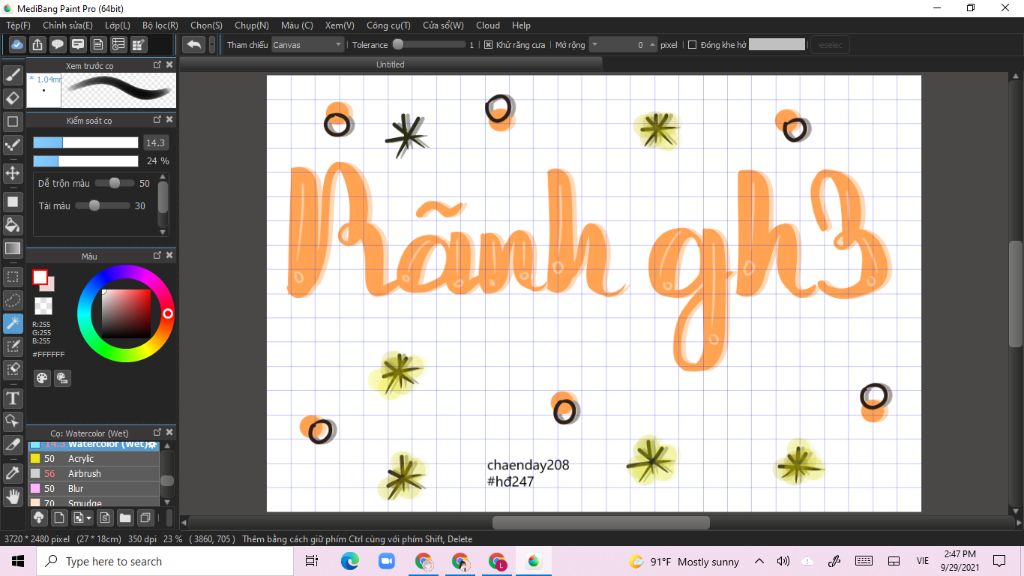Open the add brush dropdown arrow
1024x576 pixels.
tap(89, 518)
